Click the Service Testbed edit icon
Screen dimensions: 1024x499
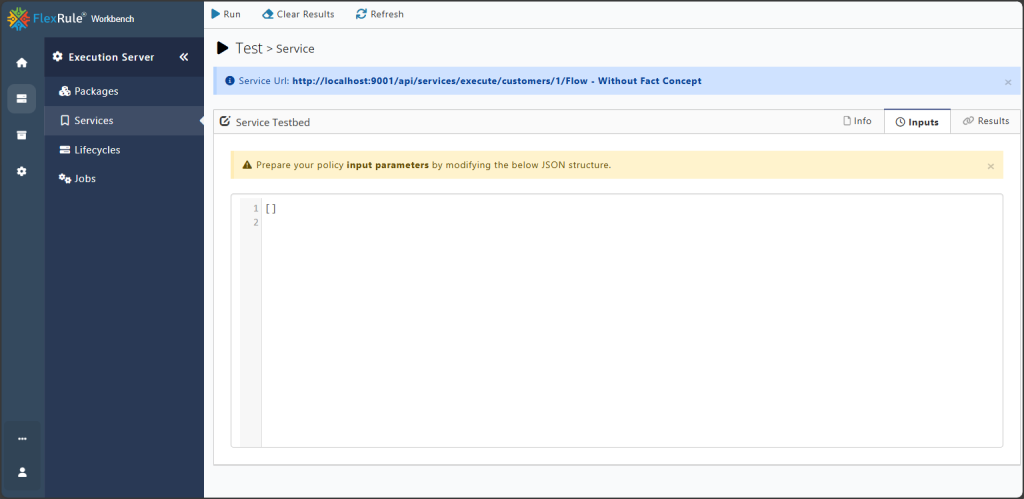tap(225, 121)
